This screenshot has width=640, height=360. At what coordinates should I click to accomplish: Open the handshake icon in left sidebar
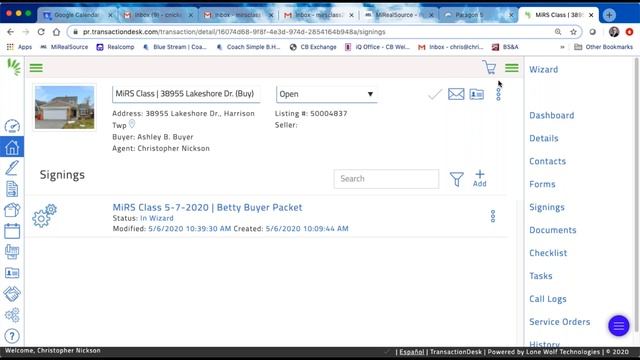click(12, 293)
